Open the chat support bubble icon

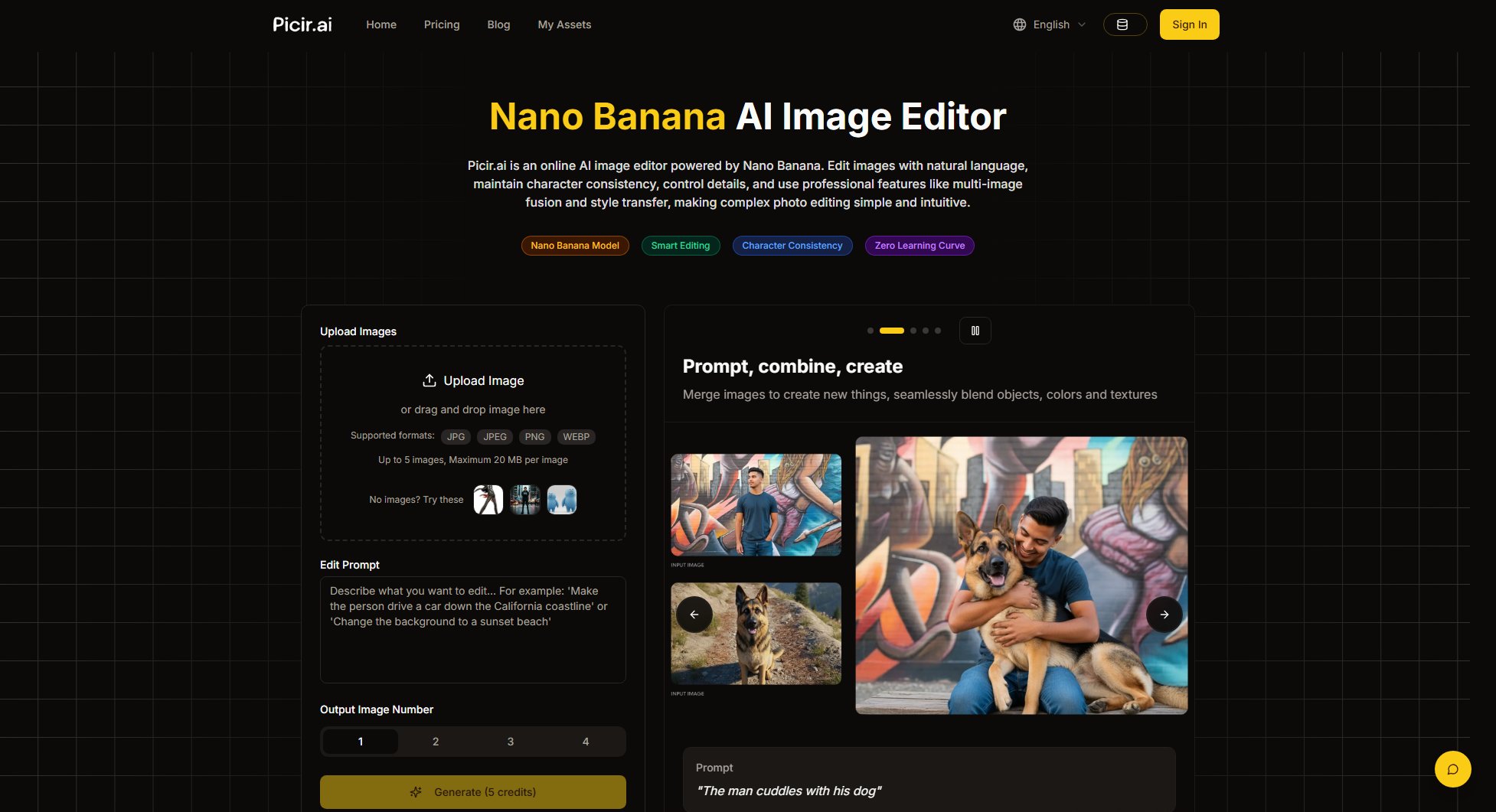[x=1453, y=769]
